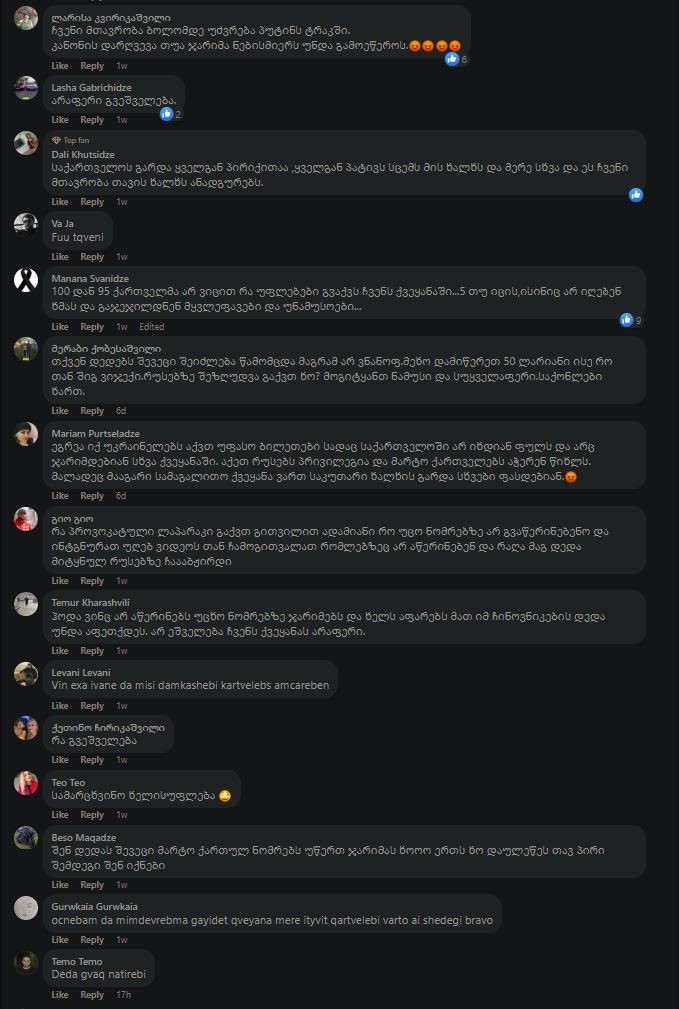Click Manana Svanidze's black ribbon avatar
Image resolution: width=679 pixels, height=1009 pixels.
tap(26, 280)
